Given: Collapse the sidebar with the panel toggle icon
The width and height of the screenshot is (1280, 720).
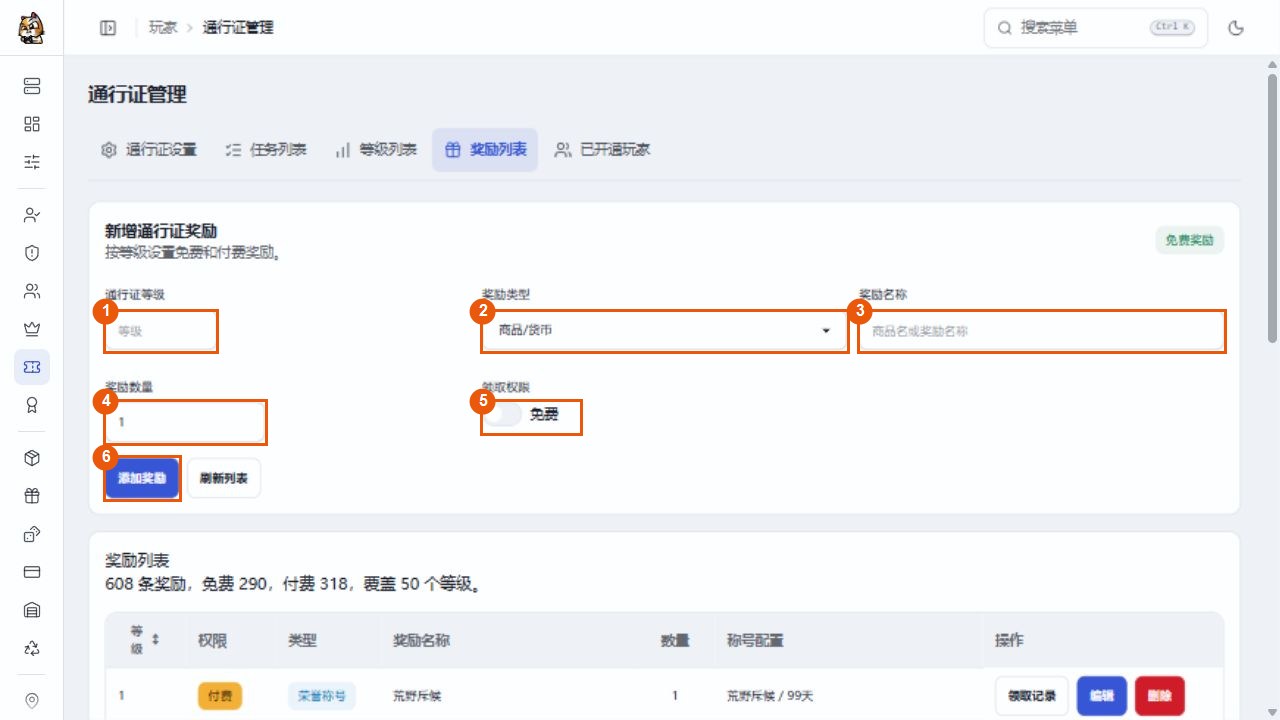Looking at the screenshot, I should pyautogui.click(x=108, y=28).
